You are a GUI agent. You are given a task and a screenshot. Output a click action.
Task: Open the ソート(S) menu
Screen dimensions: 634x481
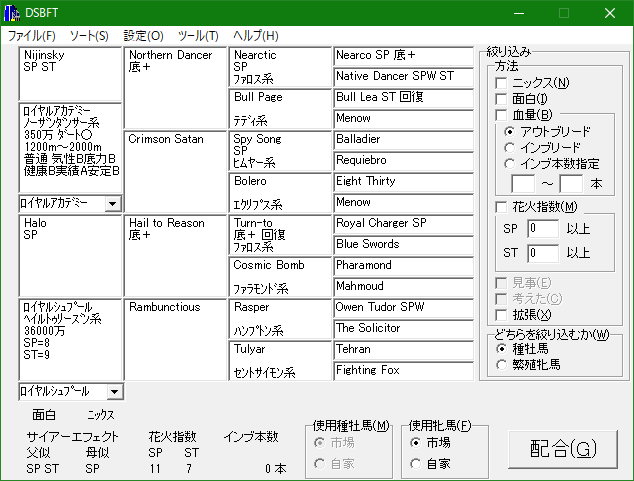click(89, 36)
